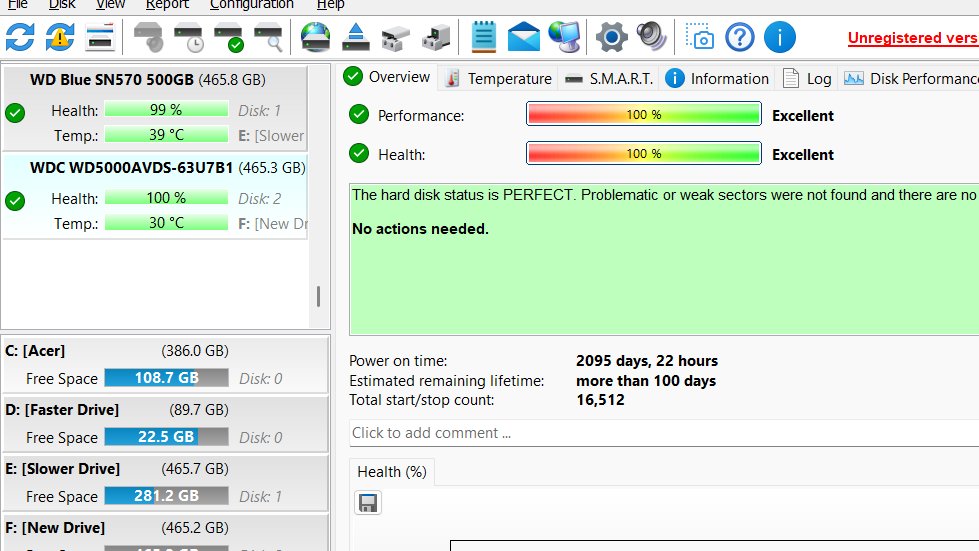This screenshot has height=551, width=979.
Task: Click the globe with monitor icon
Action: coord(564,37)
